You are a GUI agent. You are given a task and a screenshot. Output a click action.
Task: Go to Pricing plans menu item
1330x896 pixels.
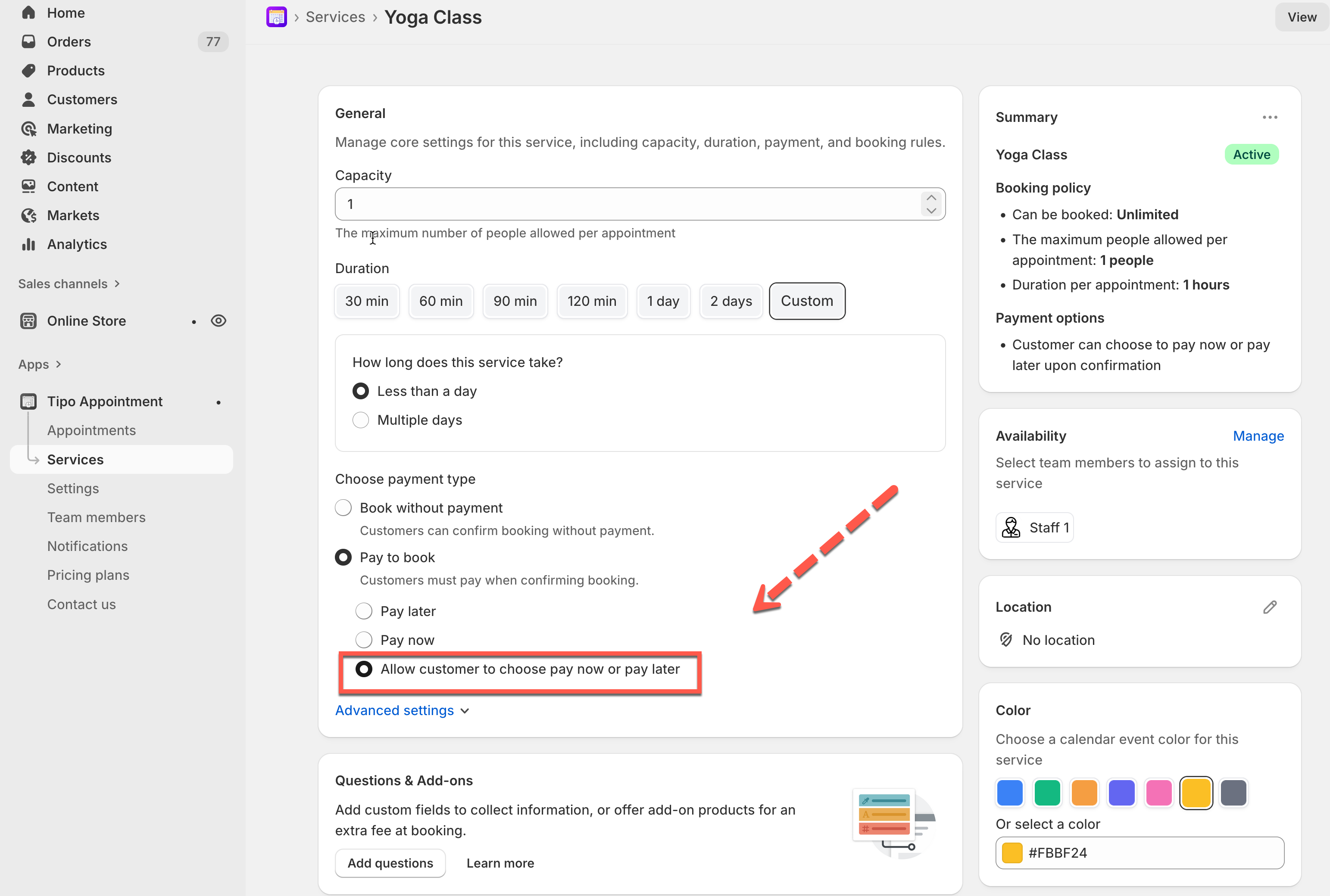coord(88,575)
